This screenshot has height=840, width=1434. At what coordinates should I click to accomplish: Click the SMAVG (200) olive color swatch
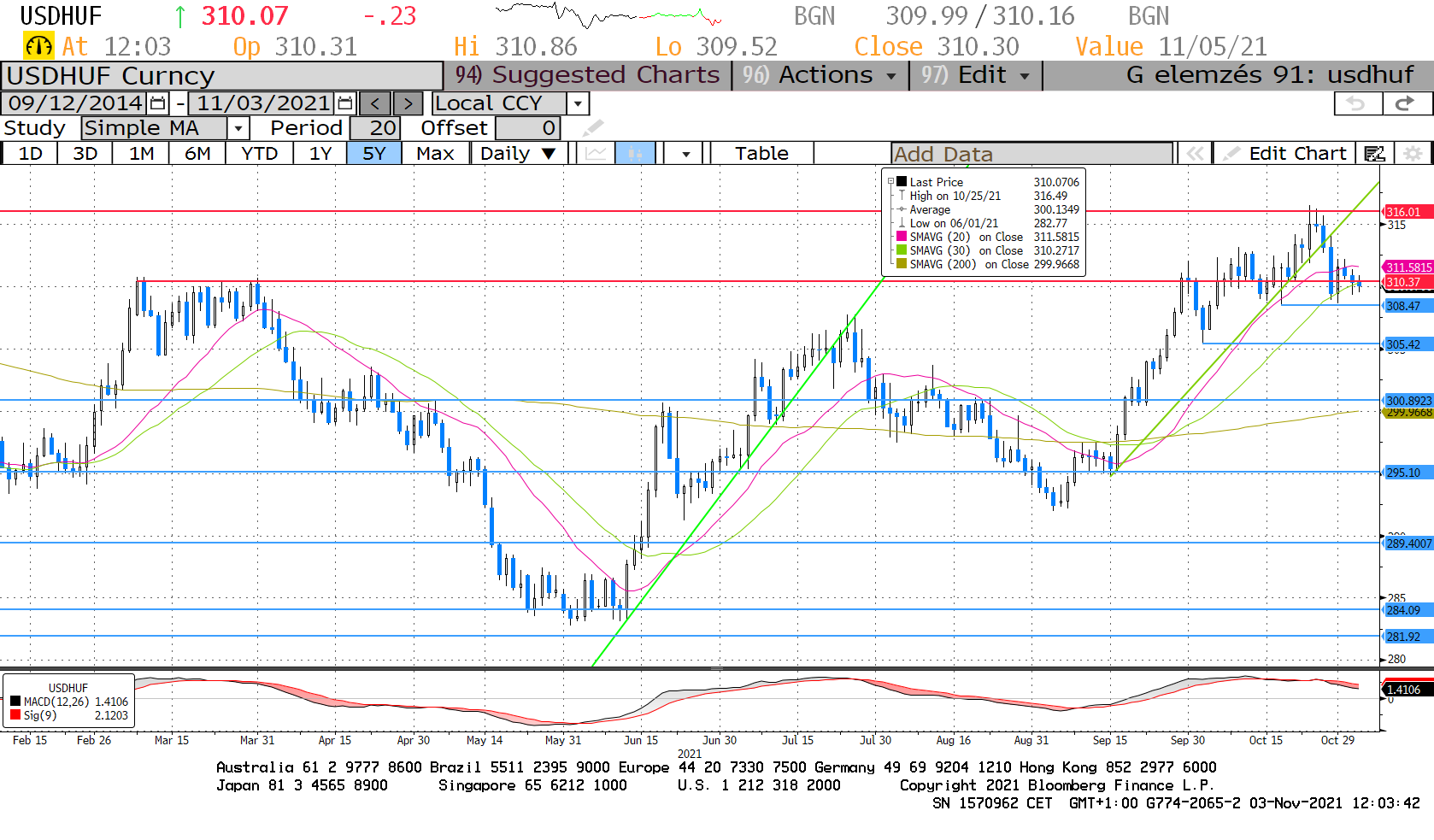click(x=902, y=264)
